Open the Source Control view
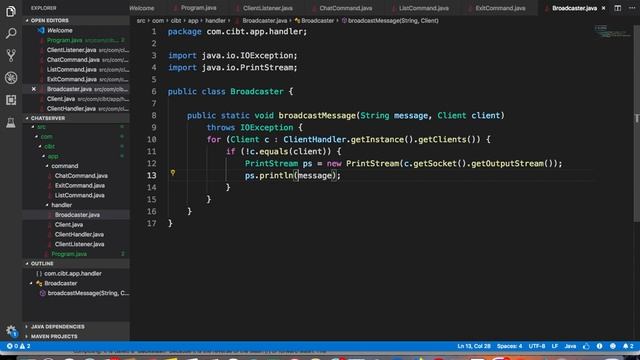The width and height of the screenshot is (640, 360). [x=11, y=55]
